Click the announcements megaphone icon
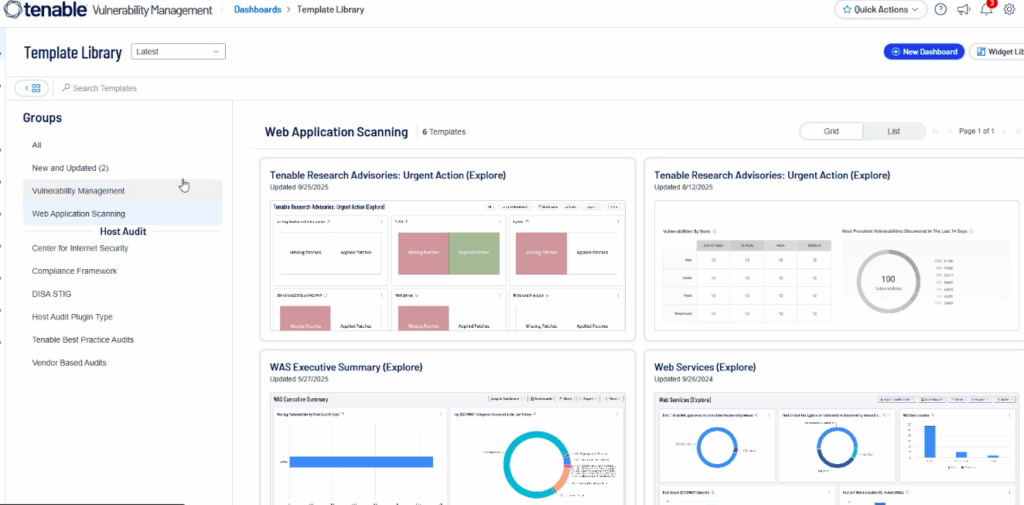The height and width of the screenshot is (505, 1024). [x=964, y=10]
